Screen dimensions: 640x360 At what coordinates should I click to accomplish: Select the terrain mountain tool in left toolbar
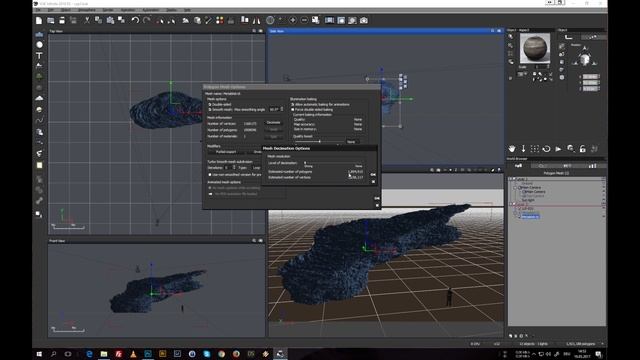pos(39,98)
